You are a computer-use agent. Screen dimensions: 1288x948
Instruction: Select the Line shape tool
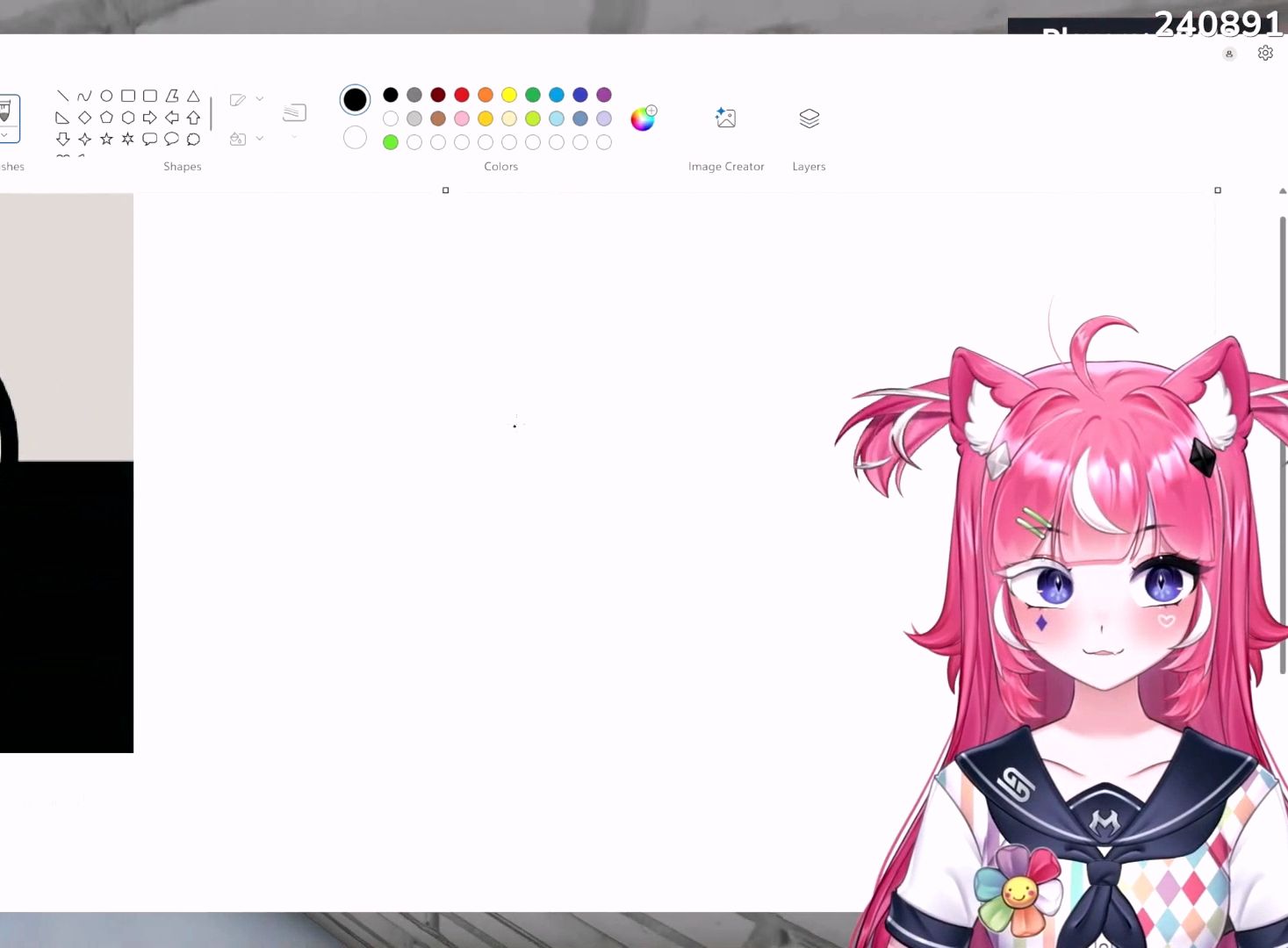(62, 96)
